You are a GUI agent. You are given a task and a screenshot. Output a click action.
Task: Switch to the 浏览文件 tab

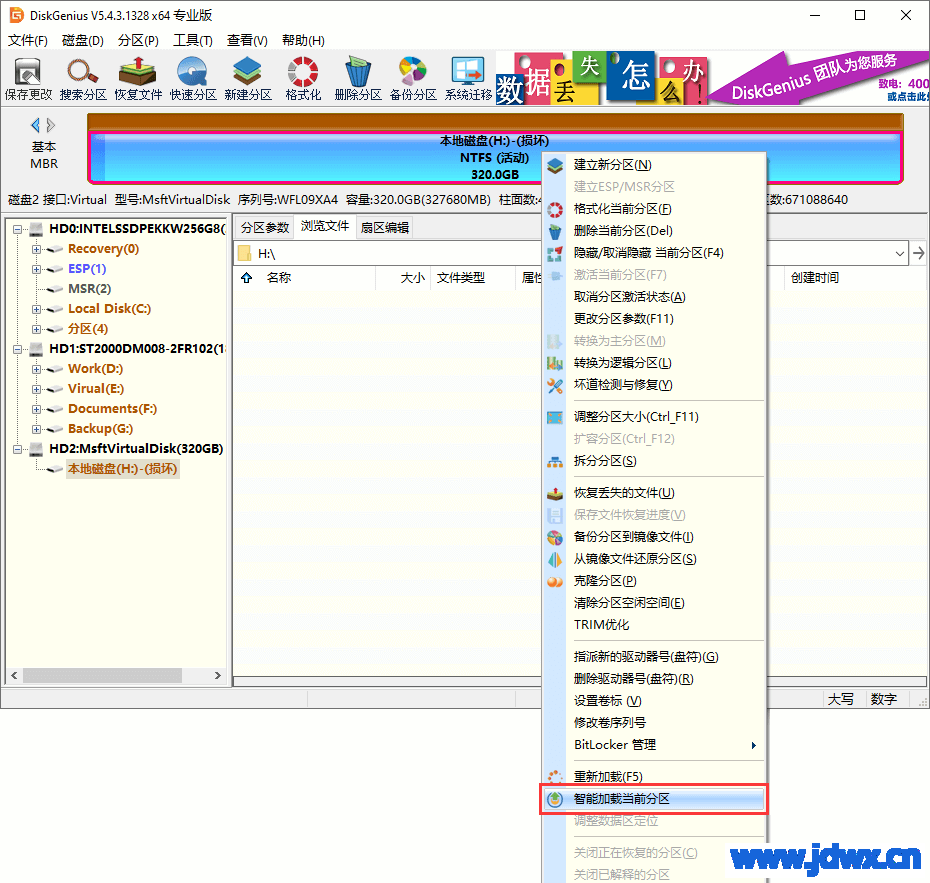(324, 226)
